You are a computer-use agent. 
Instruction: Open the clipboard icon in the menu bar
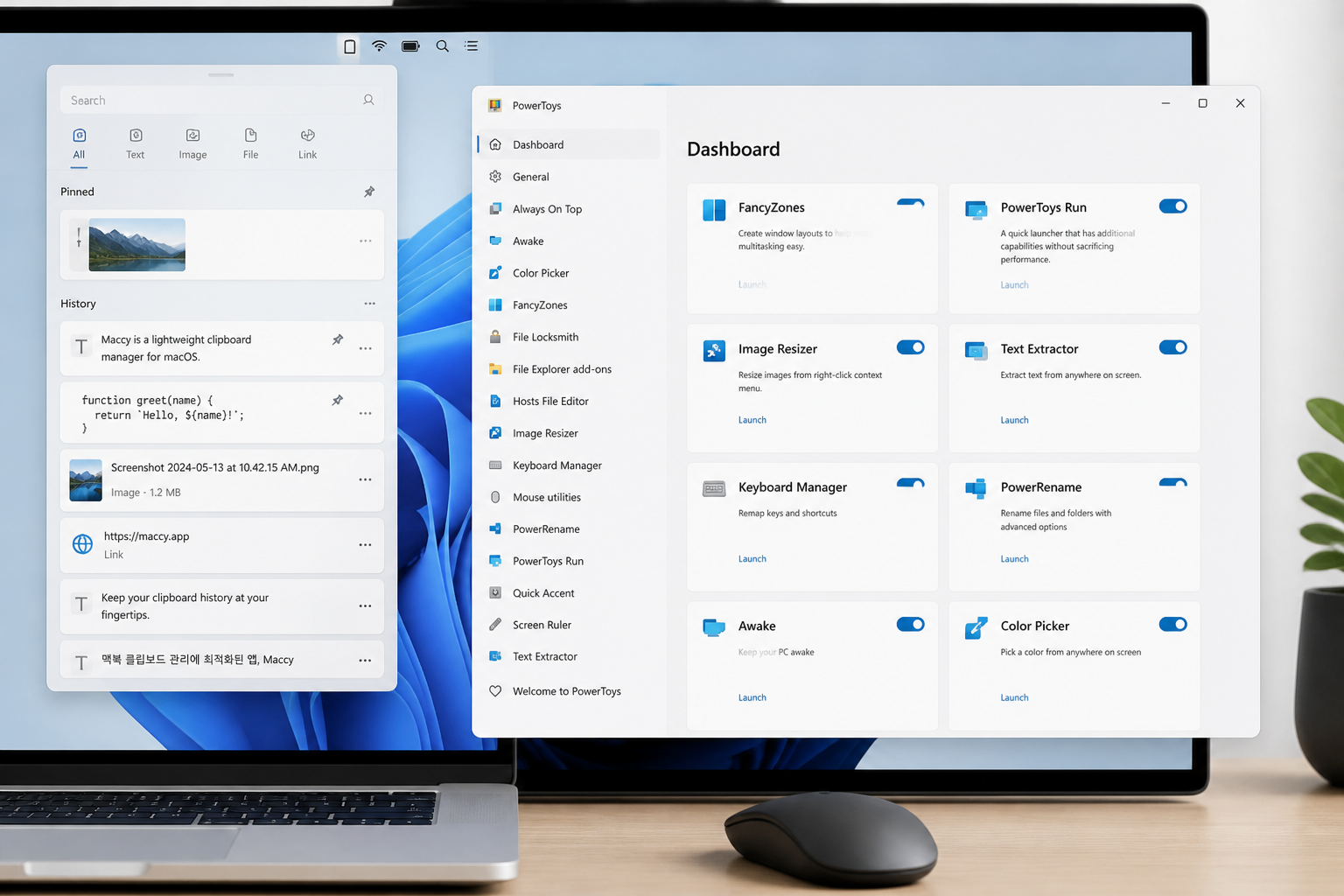click(350, 46)
